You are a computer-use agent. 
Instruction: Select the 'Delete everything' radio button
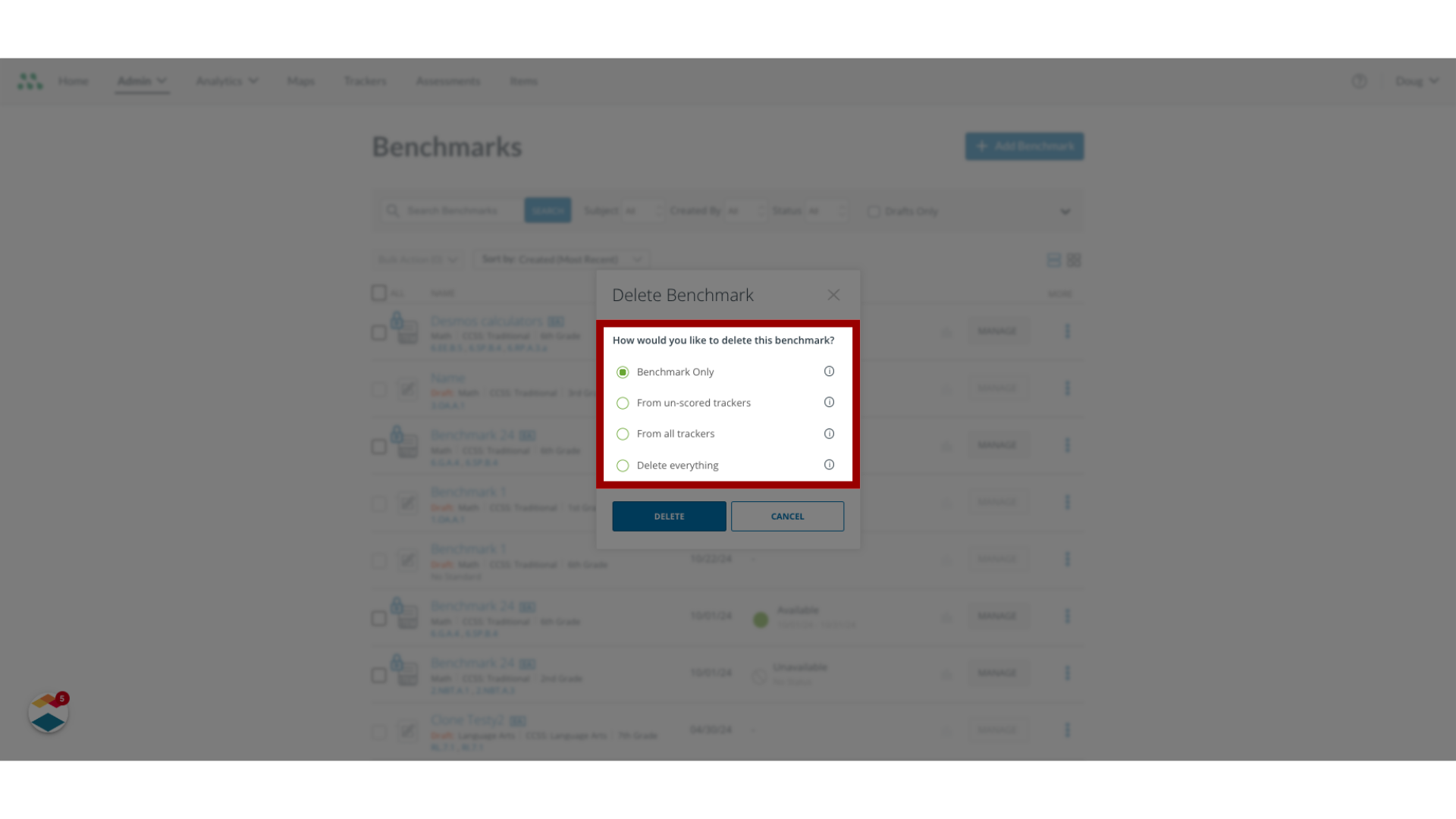click(622, 464)
